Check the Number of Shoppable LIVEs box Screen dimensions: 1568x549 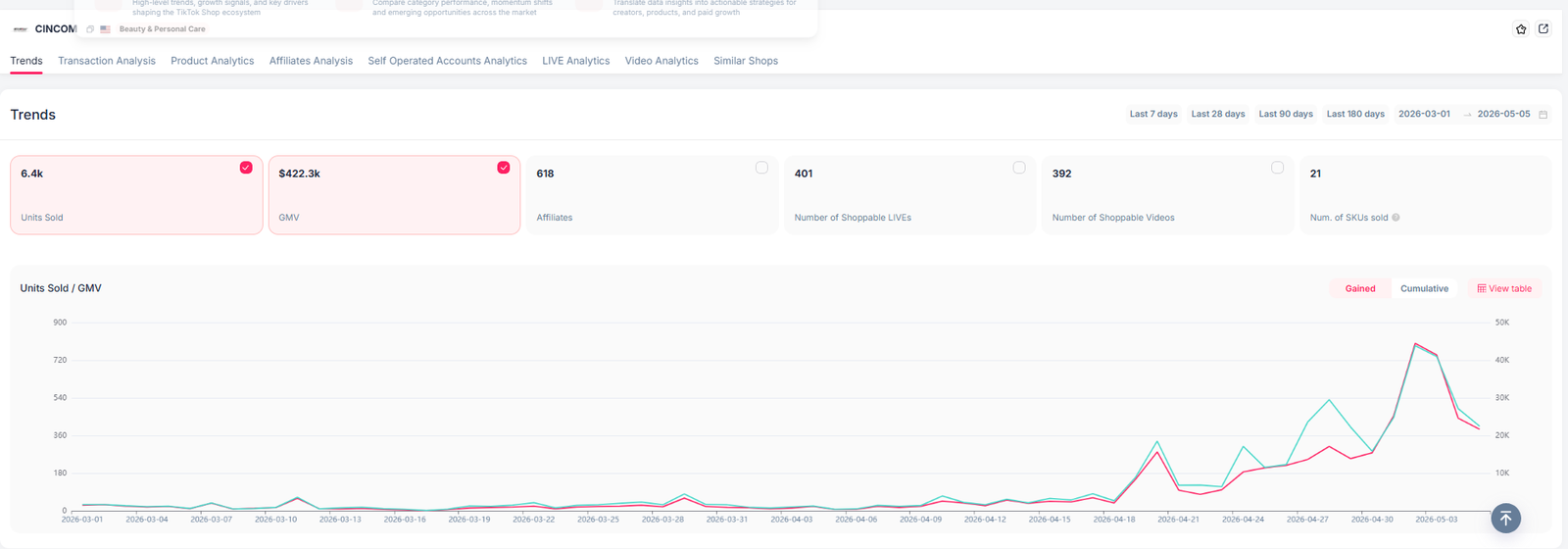tap(1019, 168)
